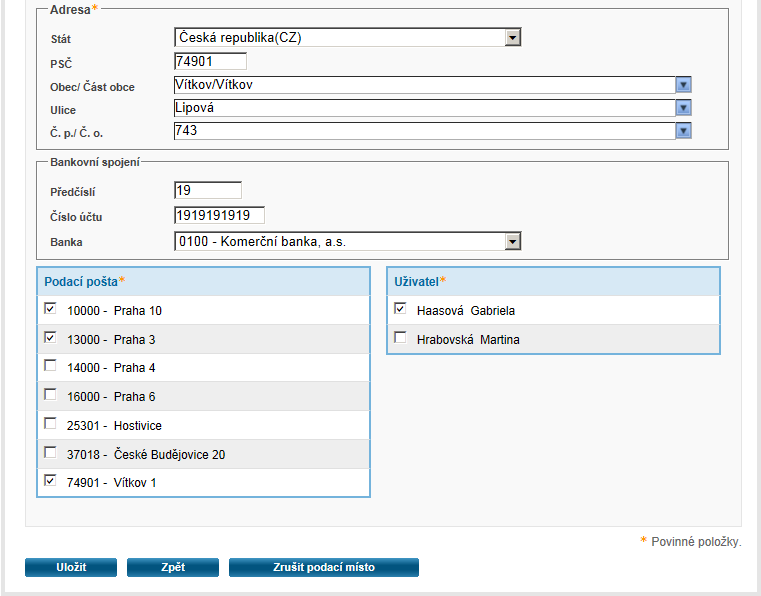Click the Zrušit podací místo button
The width and height of the screenshot is (761, 596).
pos(323,567)
